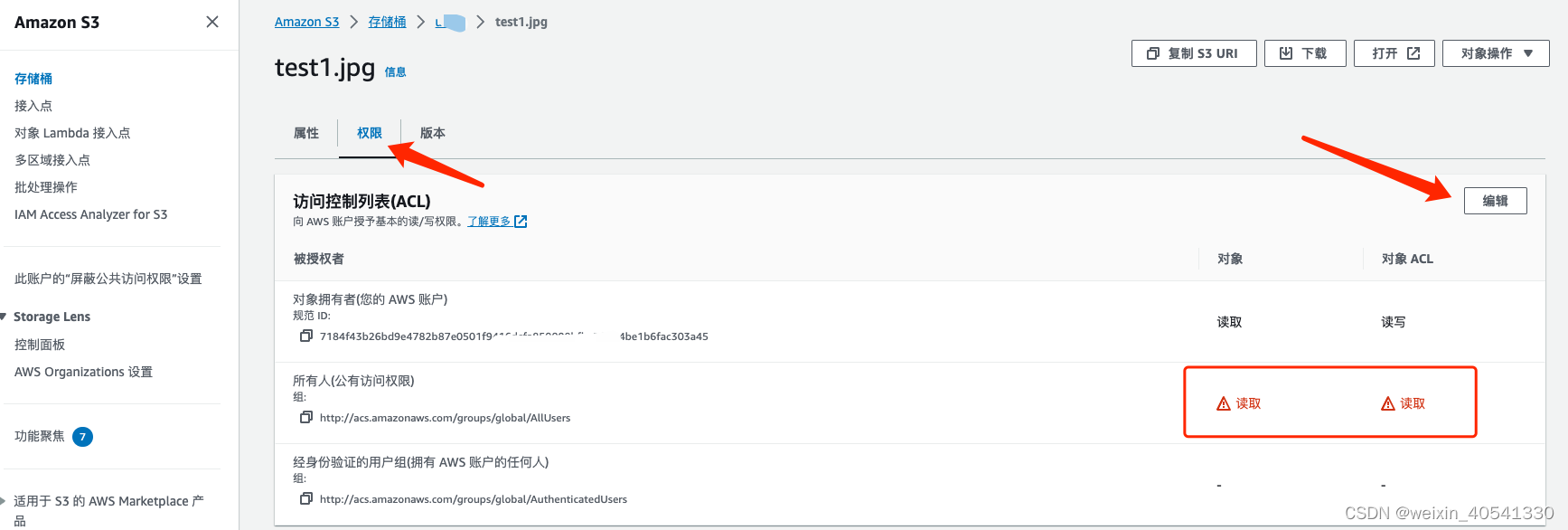This screenshot has width=1568, height=530.
Task: Select 存储桶 in the sidebar
Action: click(x=33, y=79)
